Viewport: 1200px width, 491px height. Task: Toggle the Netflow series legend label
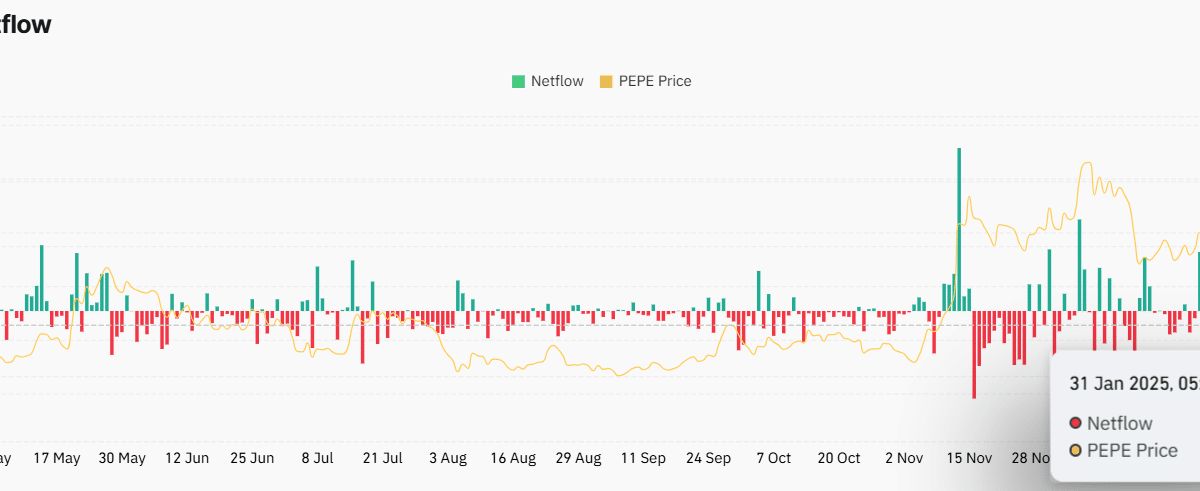557,81
